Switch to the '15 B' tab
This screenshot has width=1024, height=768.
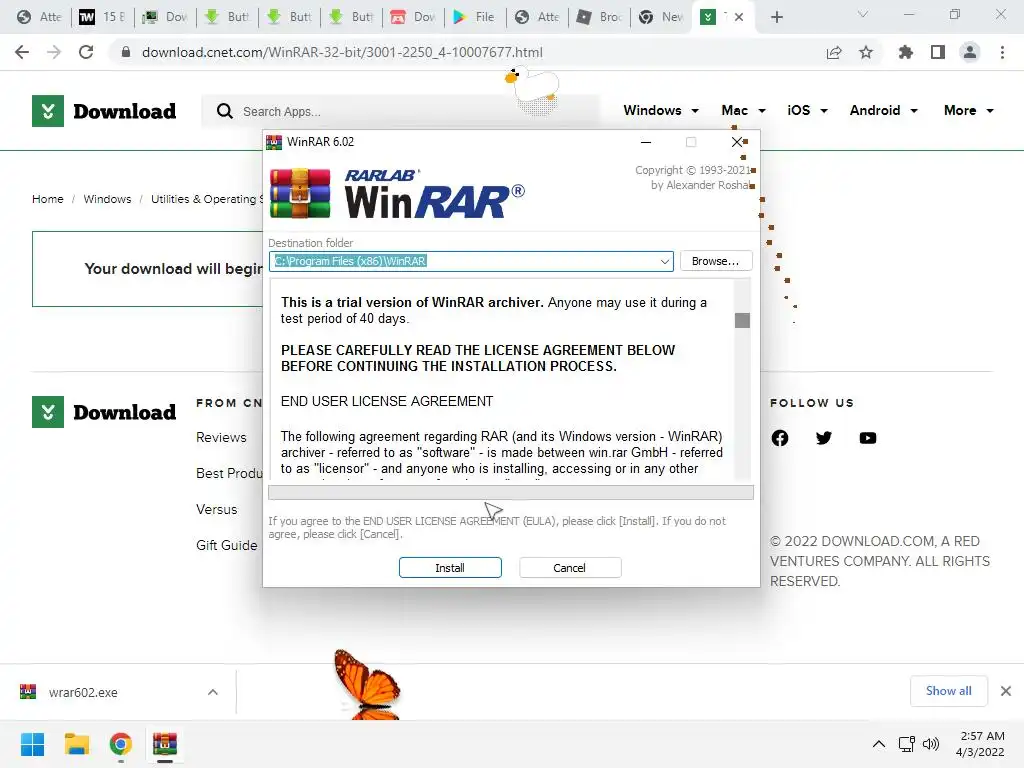click(x=103, y=17)
